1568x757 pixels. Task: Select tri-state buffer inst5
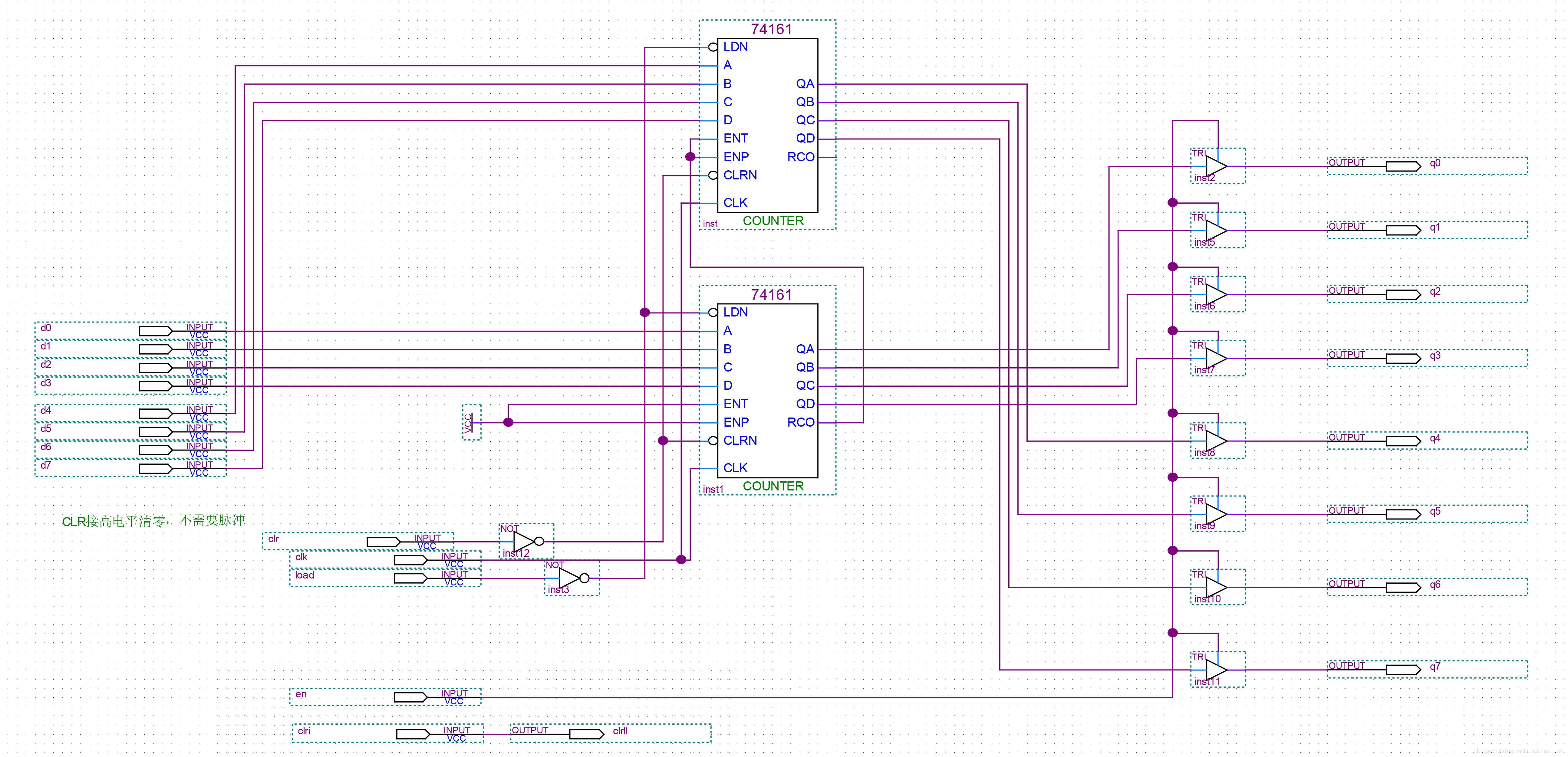click(1217, 230)
